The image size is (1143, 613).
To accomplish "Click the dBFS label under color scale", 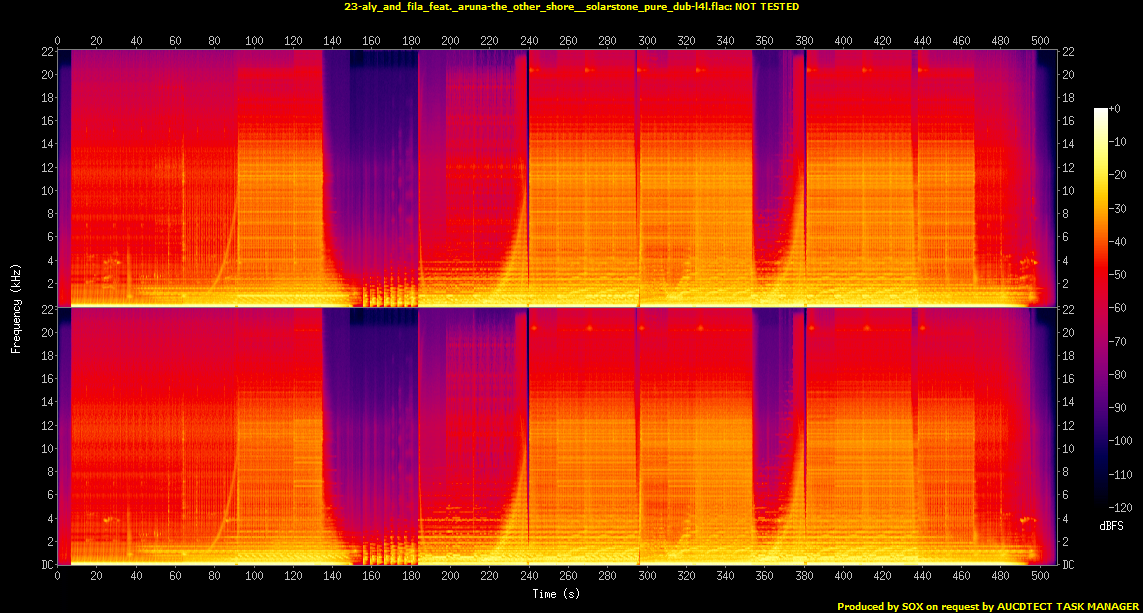I will [x=1110, y=524].
